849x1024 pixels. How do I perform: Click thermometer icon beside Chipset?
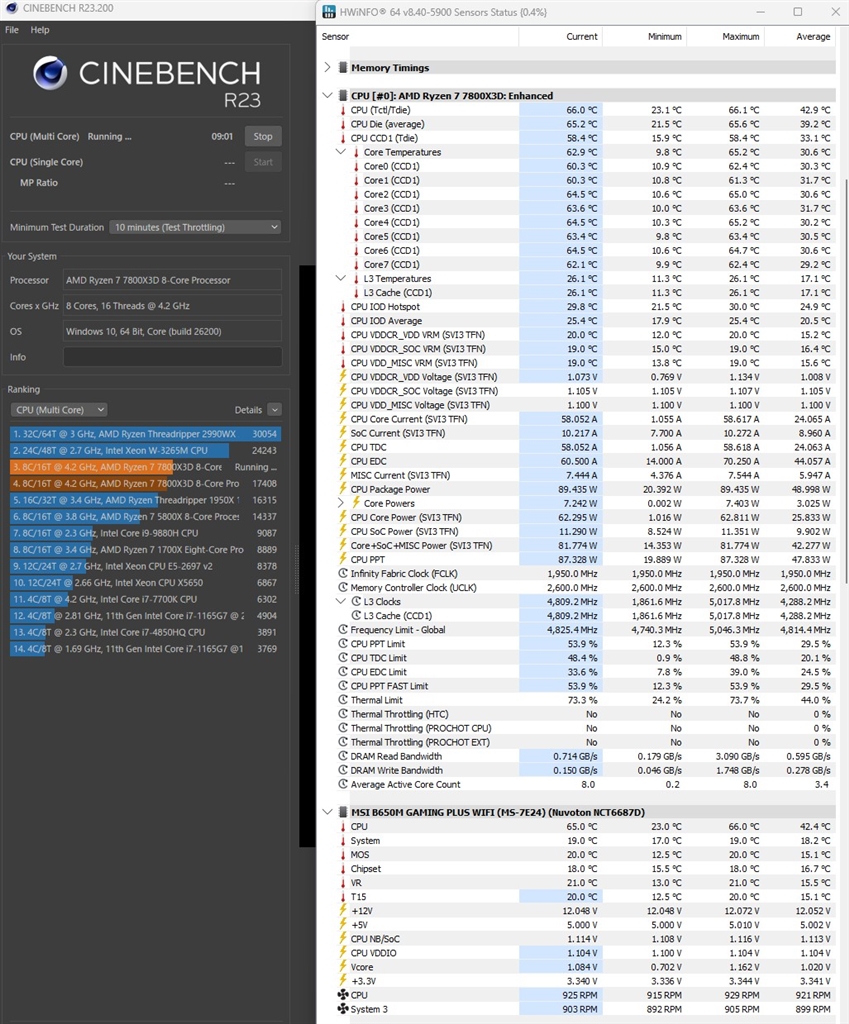tap(343, 869)
